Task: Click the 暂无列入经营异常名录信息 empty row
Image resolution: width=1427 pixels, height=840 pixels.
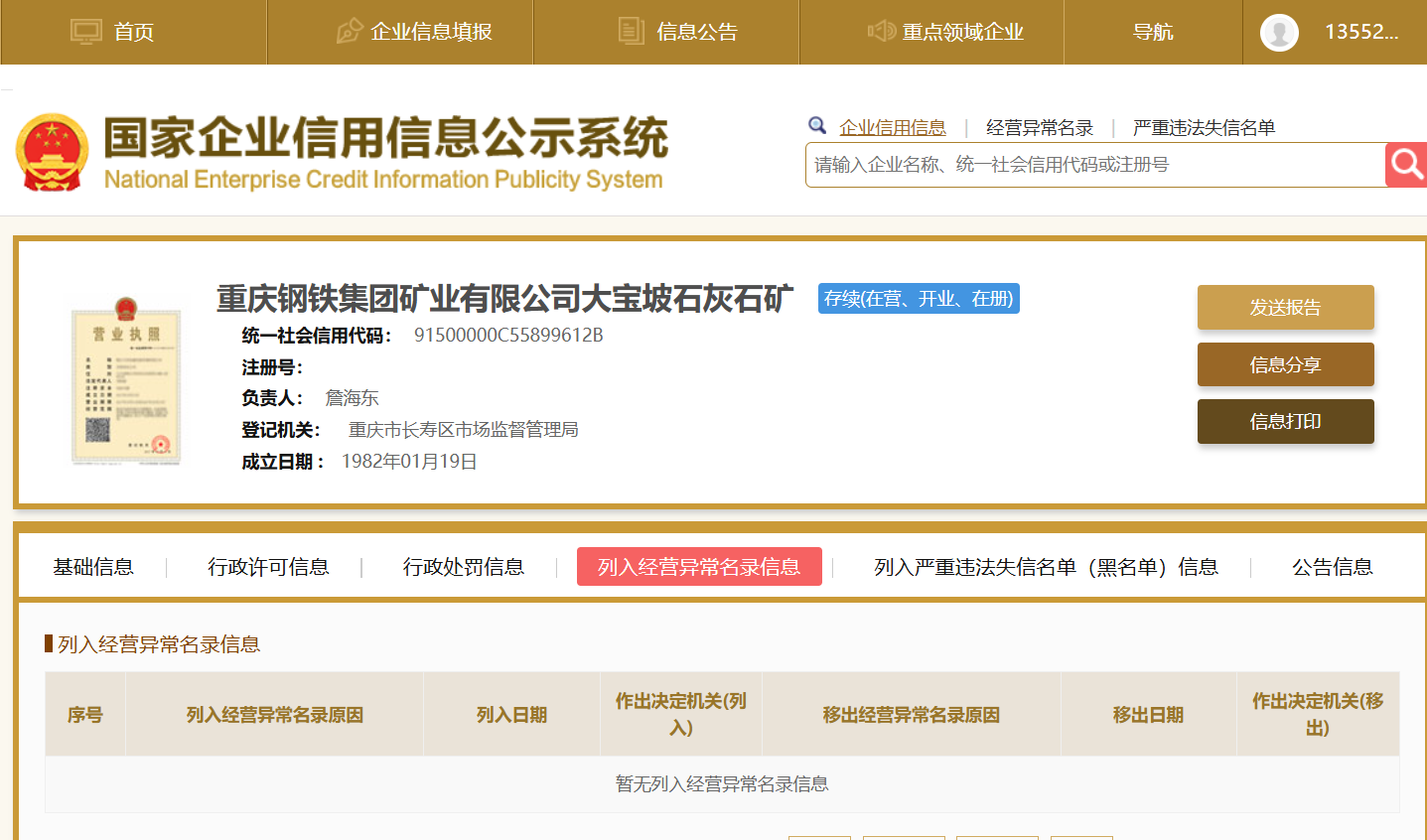Action: (722, 784)
